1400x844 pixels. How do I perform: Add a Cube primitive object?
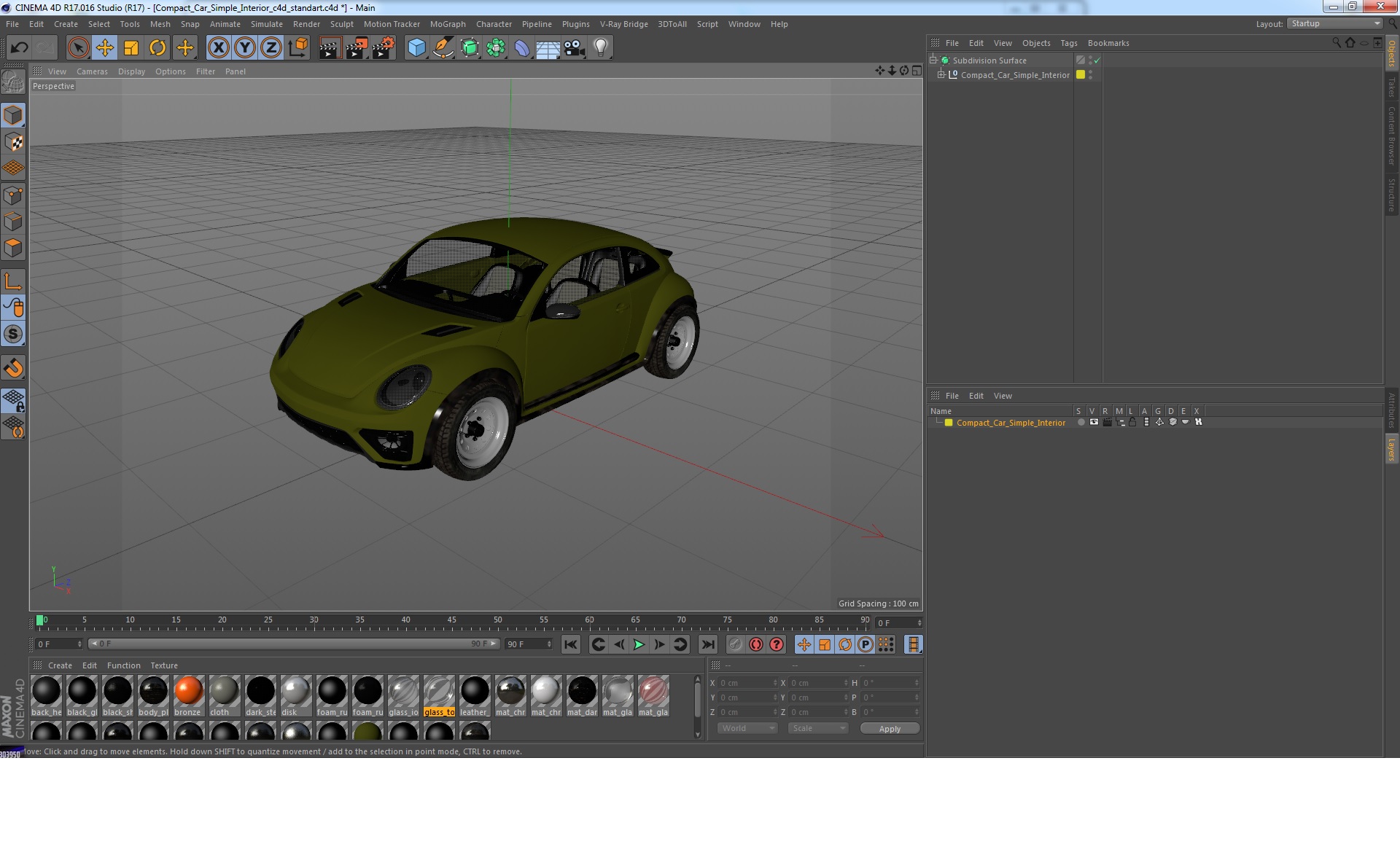pyautogui.click(x=416, y=48)
